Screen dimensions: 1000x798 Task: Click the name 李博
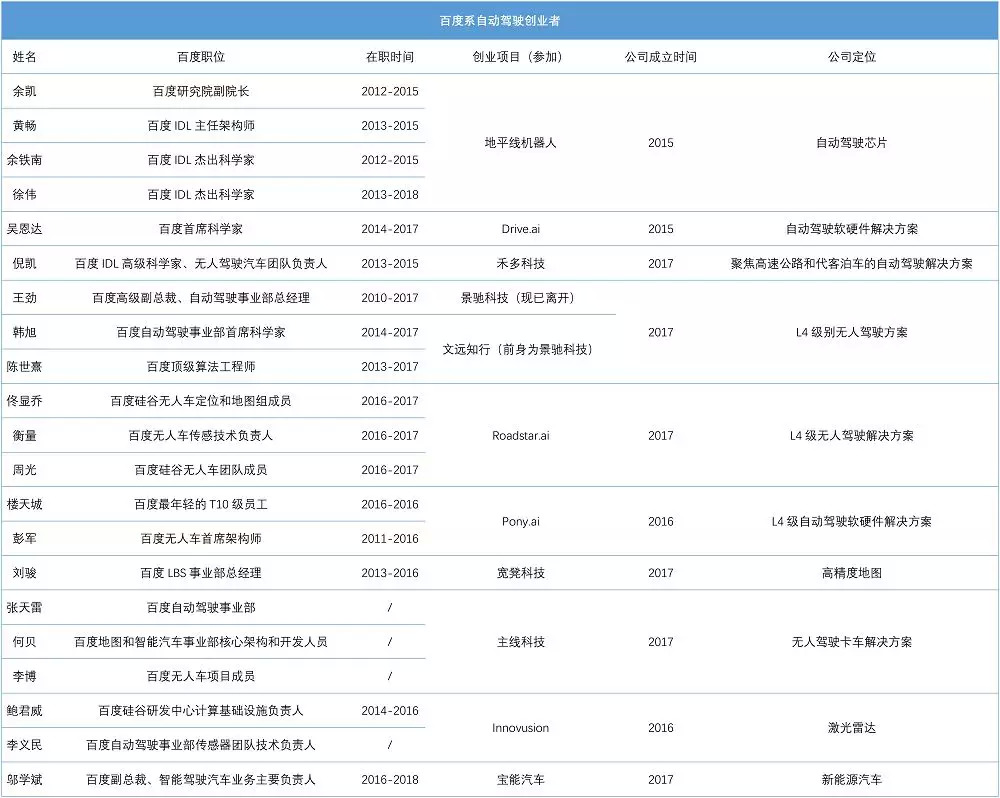tap(24, 677)
